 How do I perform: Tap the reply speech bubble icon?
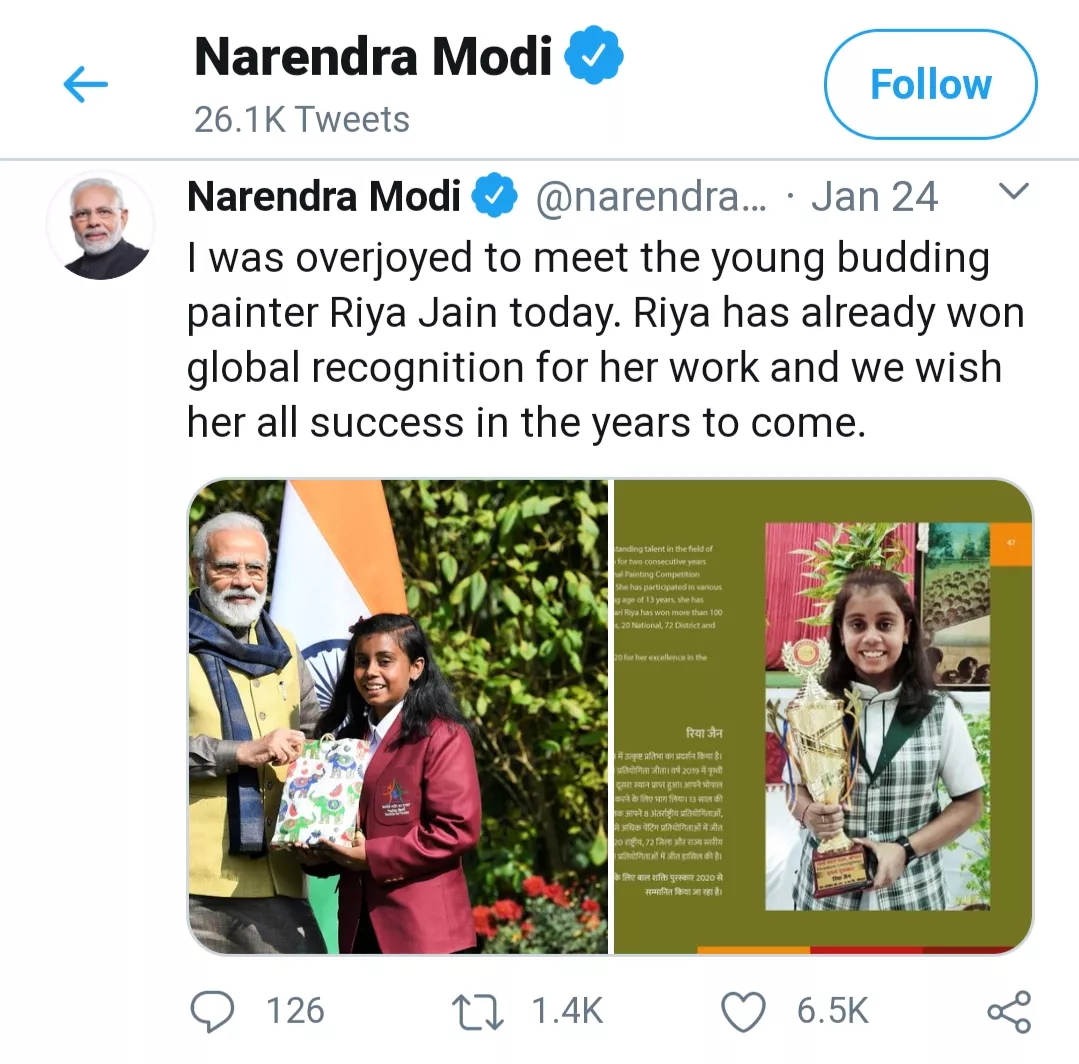211,1011
